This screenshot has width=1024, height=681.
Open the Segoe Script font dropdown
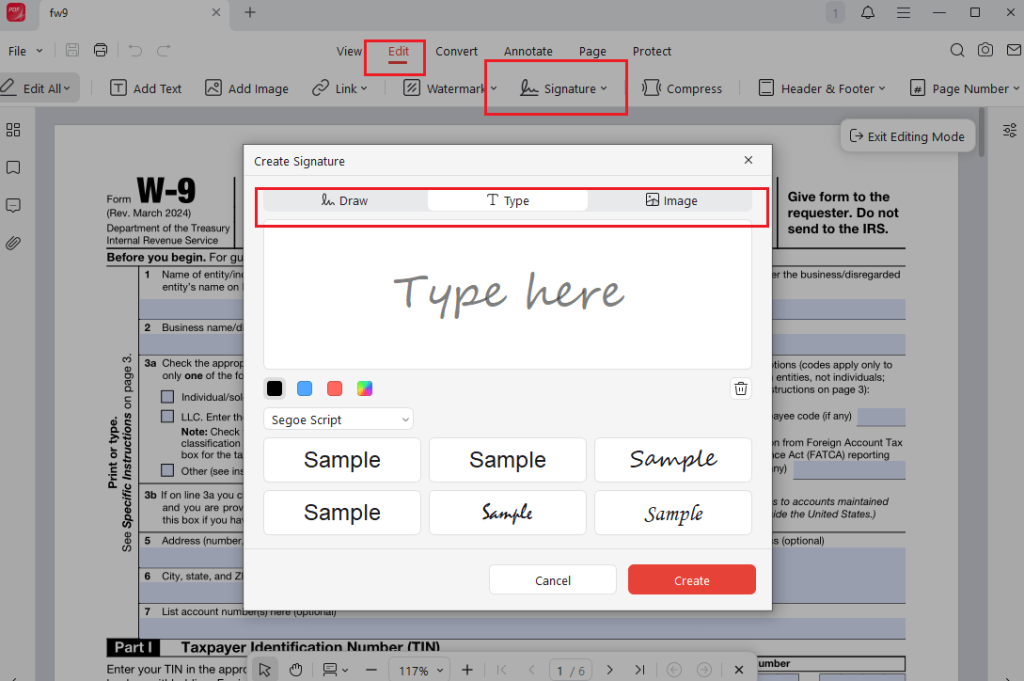pyautogui.click(x=338, y=419)
